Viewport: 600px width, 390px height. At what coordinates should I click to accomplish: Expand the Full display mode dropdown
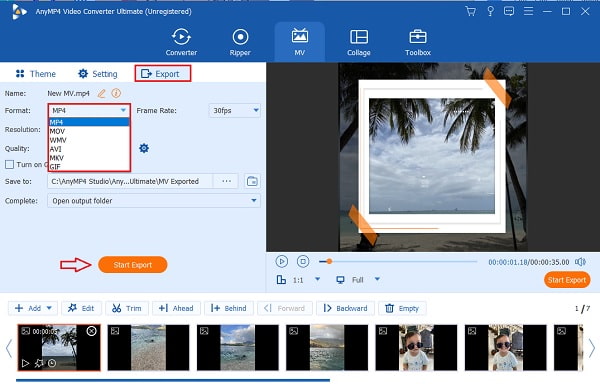[x=377, y=279]
